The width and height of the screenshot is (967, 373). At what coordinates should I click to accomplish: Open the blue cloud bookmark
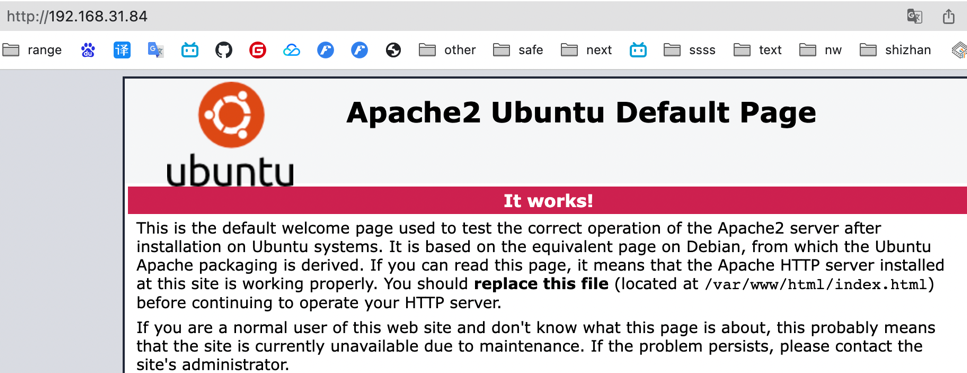point(292,50)
